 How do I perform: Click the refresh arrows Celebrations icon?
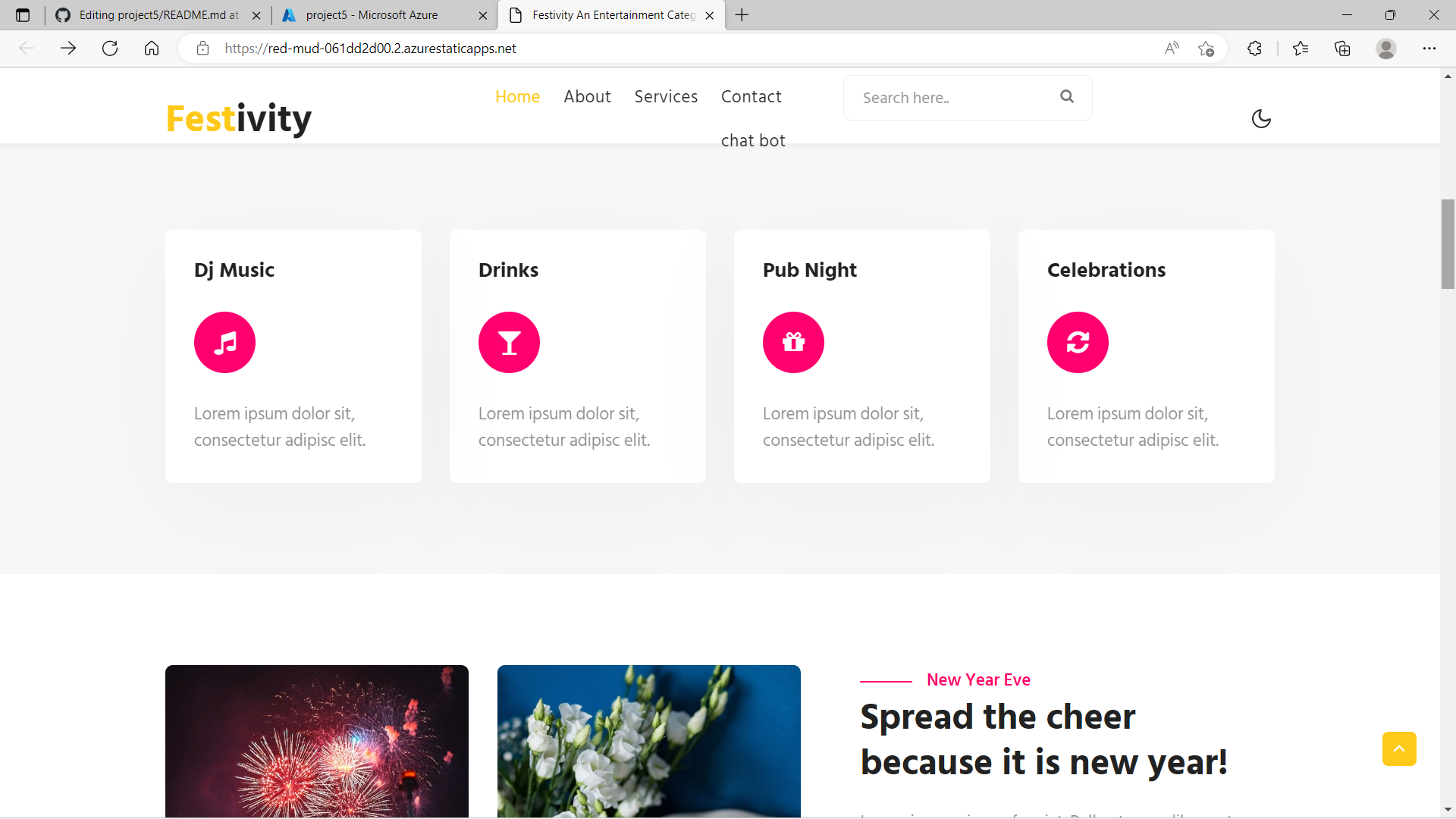(1078, 343)
